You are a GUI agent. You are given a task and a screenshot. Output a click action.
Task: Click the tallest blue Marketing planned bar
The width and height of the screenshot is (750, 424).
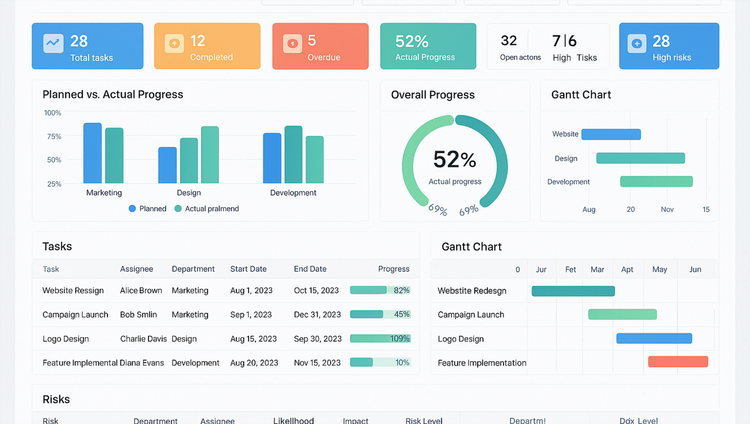point(93,153)
